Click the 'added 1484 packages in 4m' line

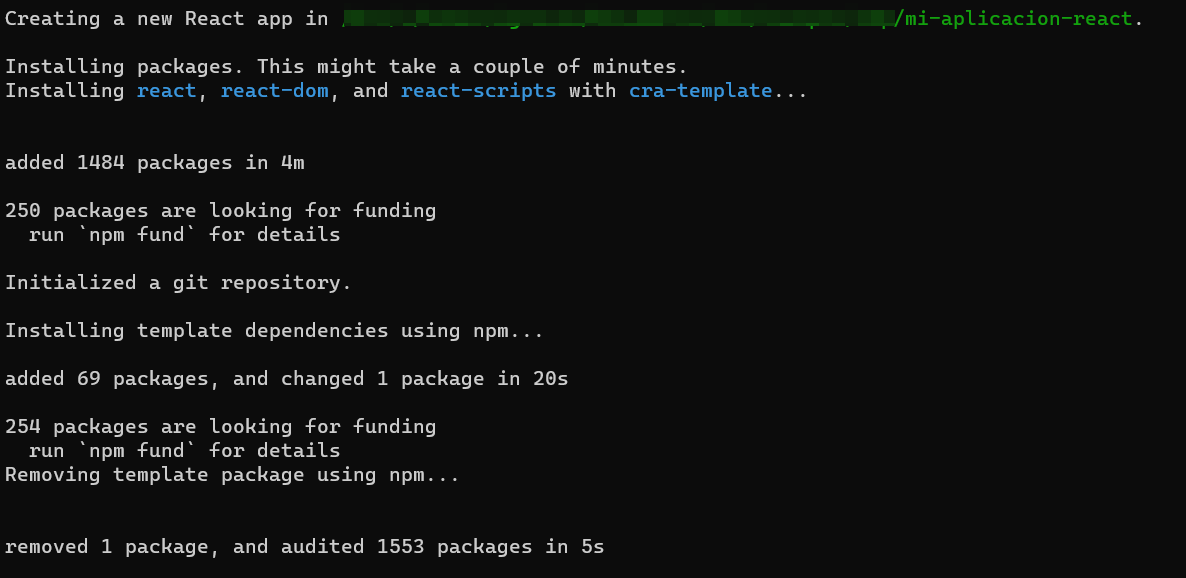pyautogui.click(x=155, y=163)
